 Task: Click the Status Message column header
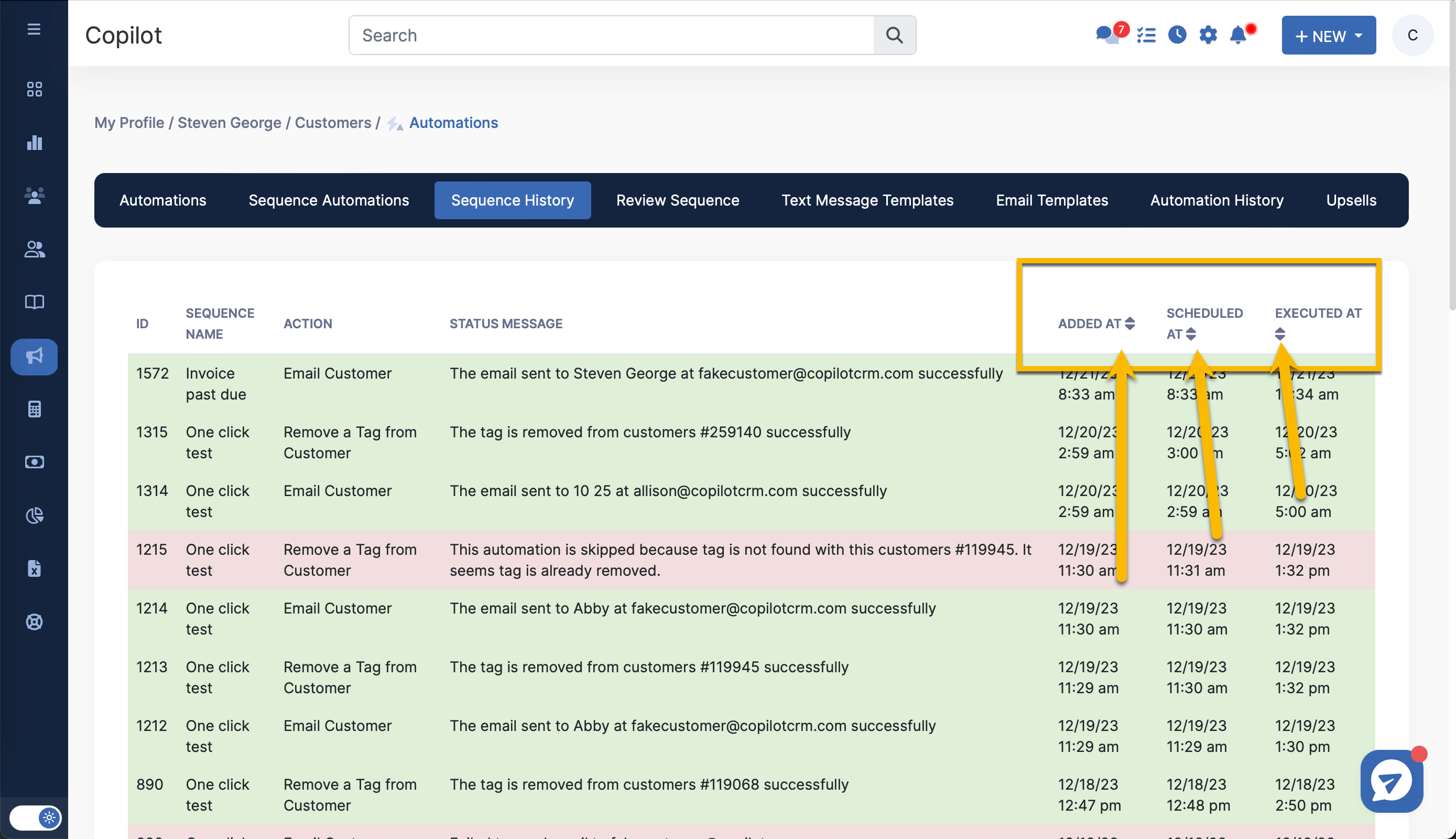point(506,323)
